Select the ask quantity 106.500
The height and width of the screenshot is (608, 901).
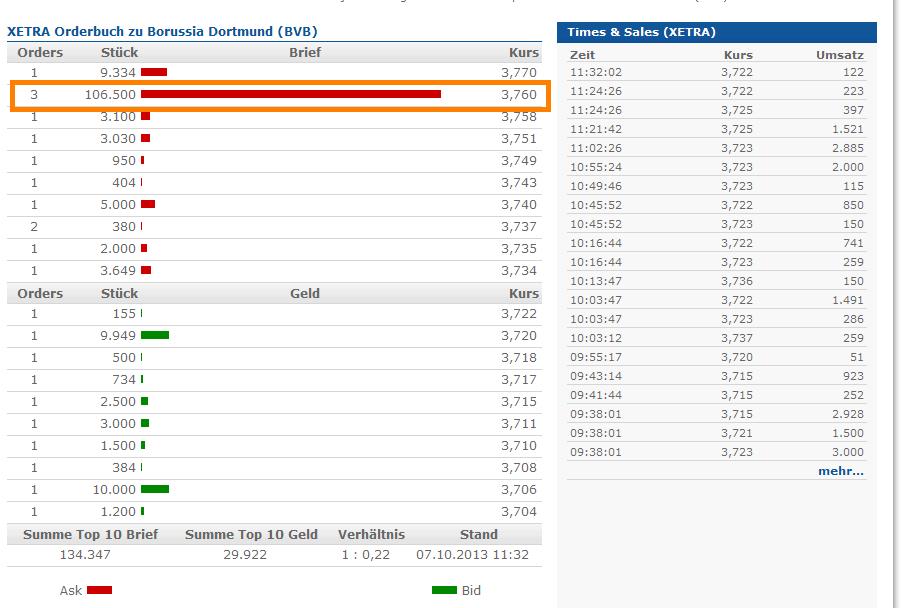click(x=110, y=94)
